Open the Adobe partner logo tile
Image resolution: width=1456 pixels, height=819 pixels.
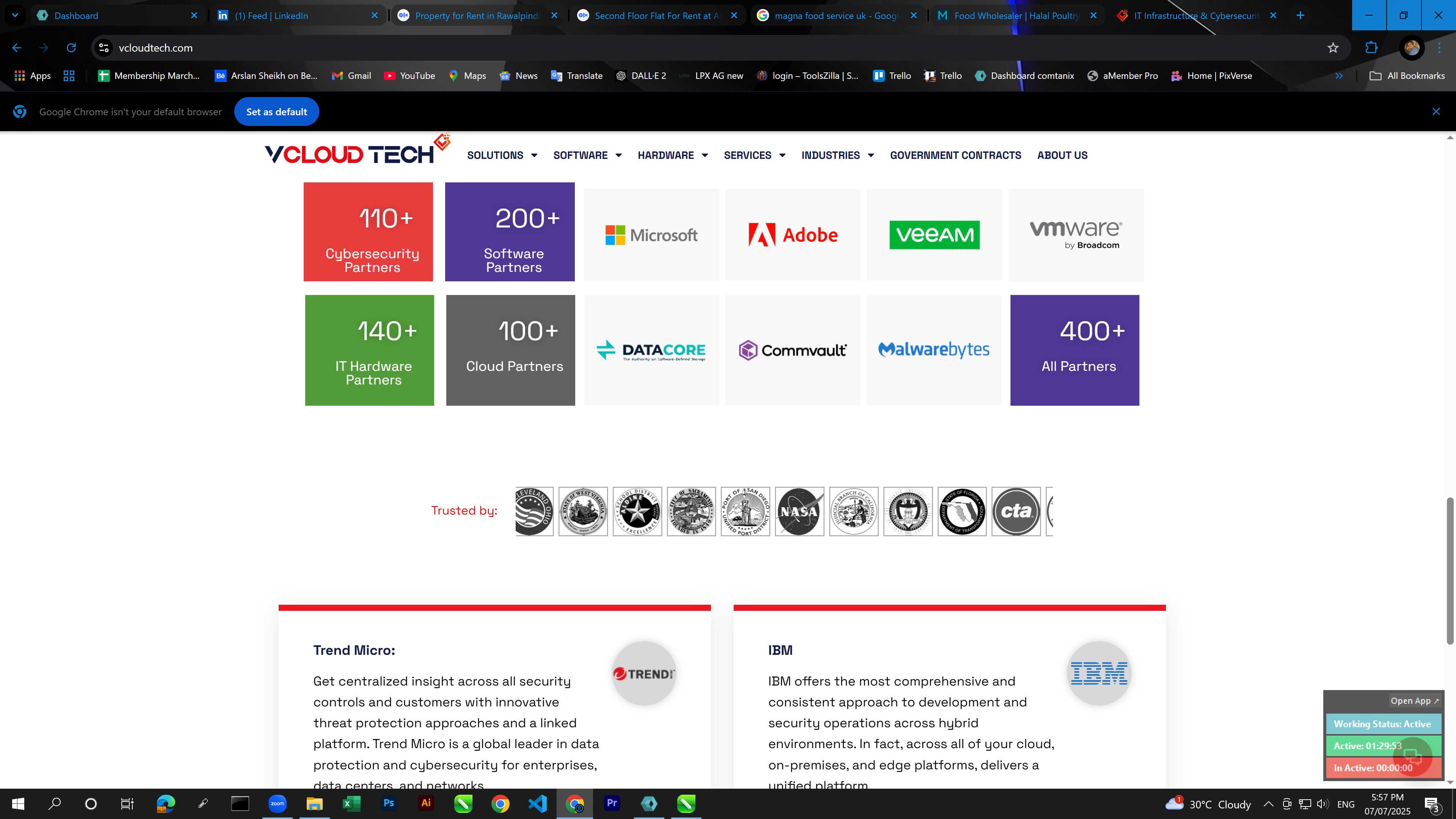tap(792, 235)
